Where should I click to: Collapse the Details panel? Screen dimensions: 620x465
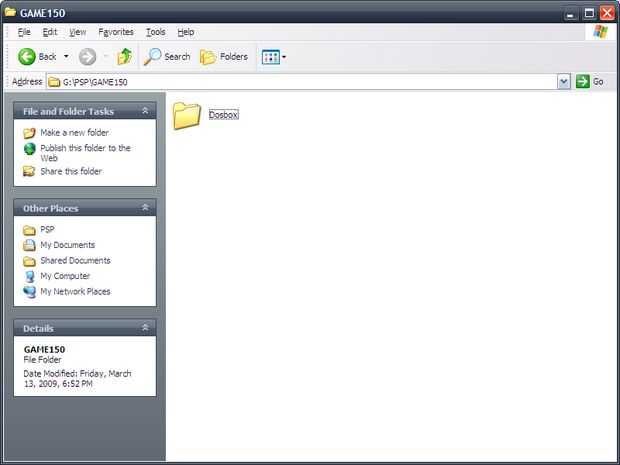pyautogui.click(x=145, y=328)
